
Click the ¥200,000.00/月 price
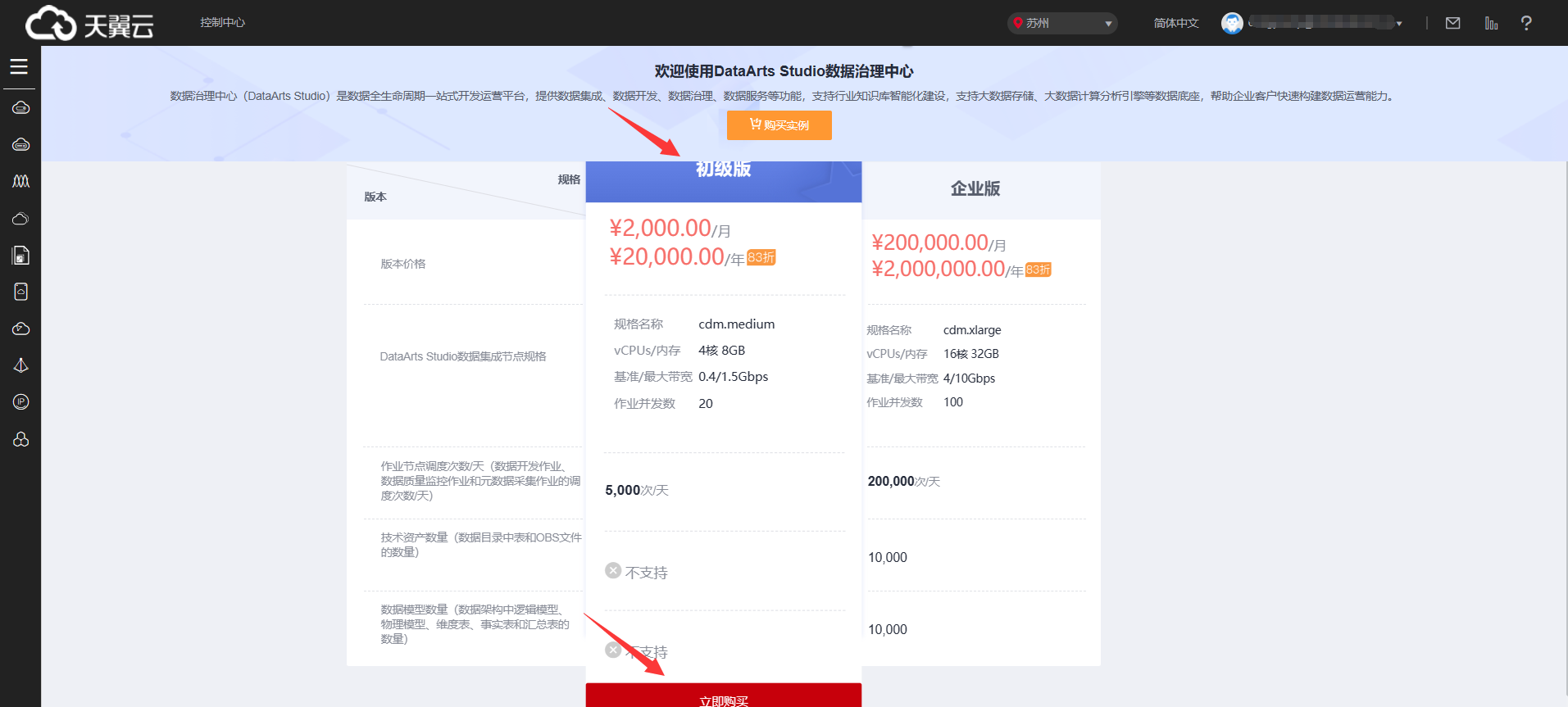pos(939,243)
